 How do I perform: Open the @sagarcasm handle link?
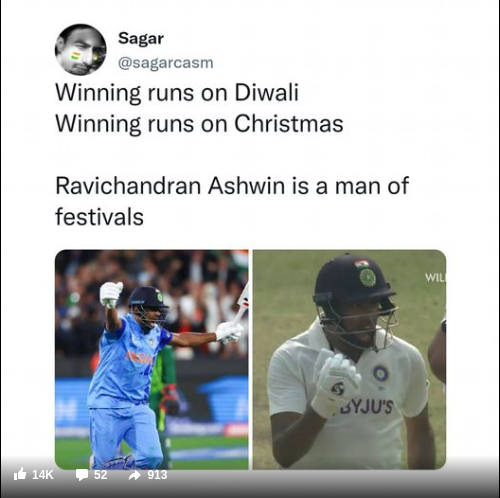(x=166, y=63)
